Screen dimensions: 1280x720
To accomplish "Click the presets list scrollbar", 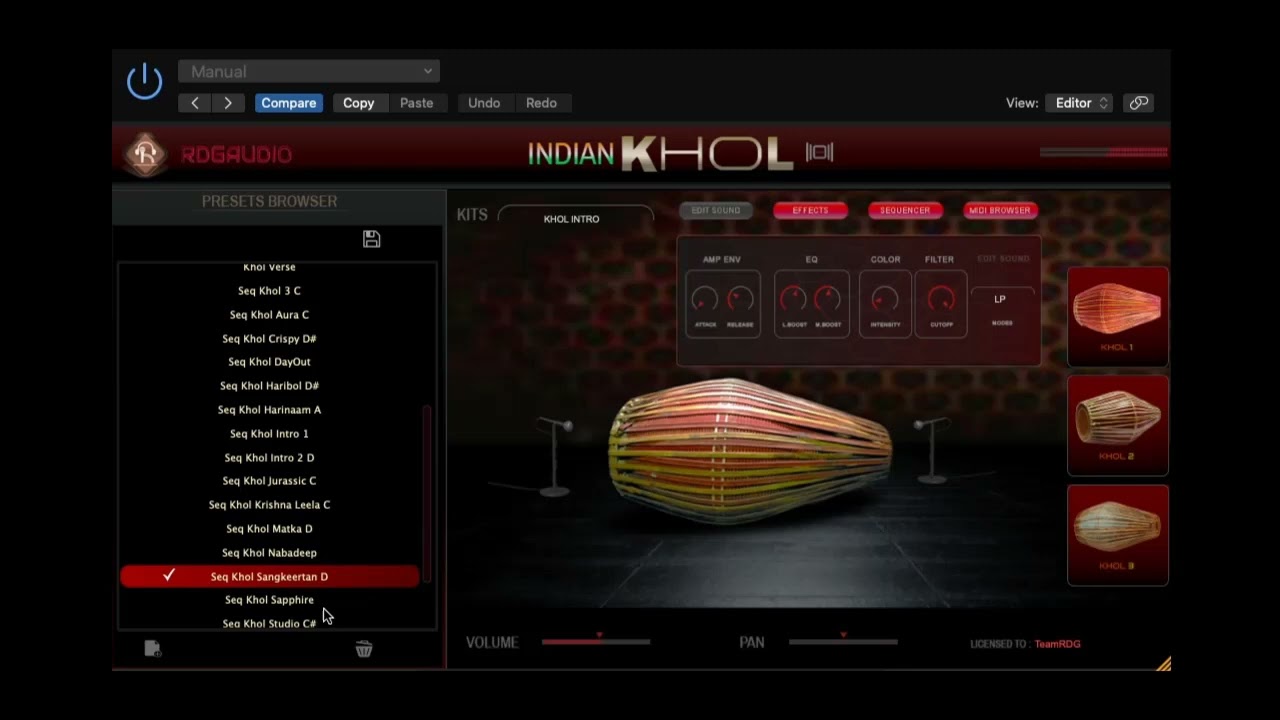I will tap(428, 493).
